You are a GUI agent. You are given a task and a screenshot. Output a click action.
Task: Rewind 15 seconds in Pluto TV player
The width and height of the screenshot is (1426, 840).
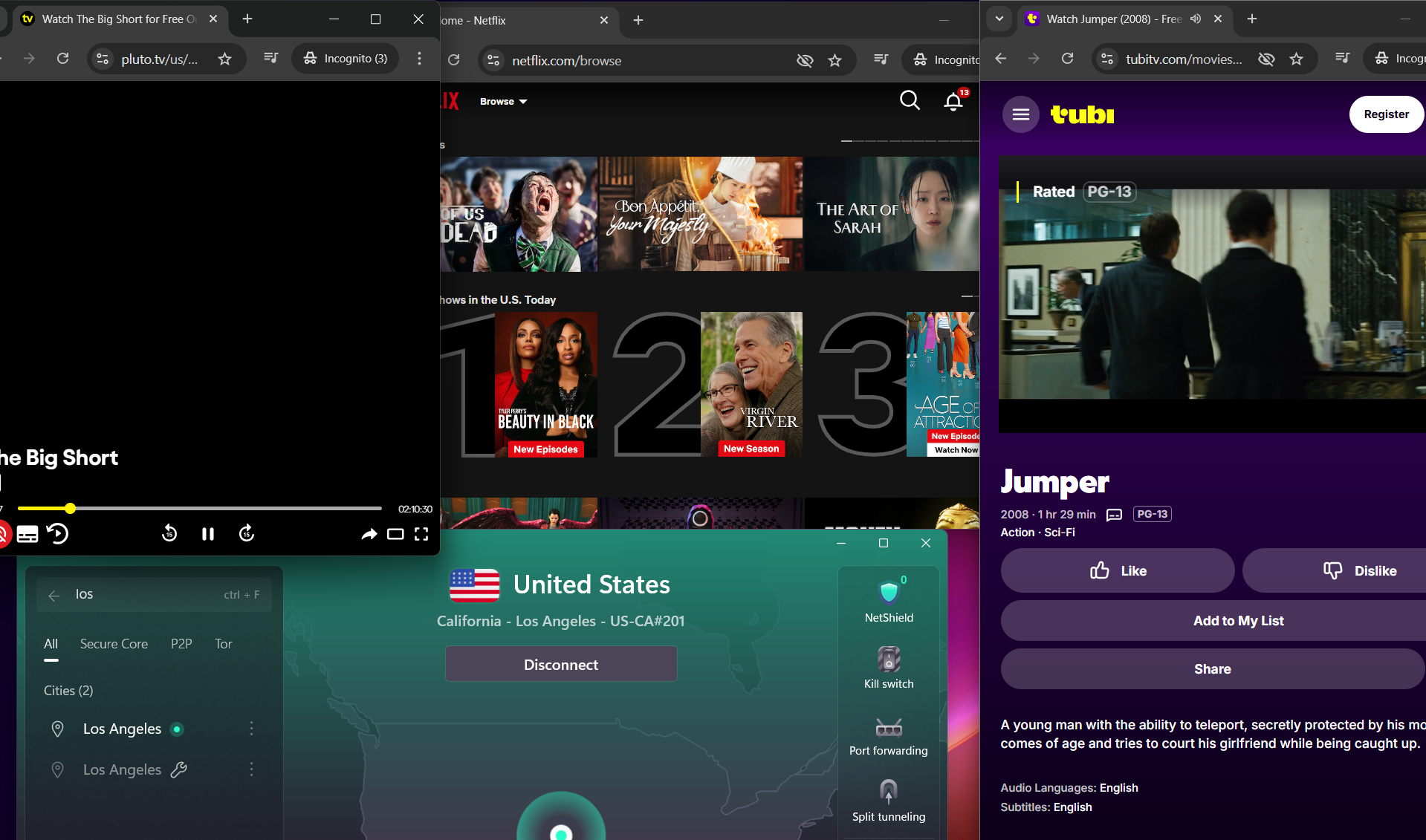tap(169, 533)
